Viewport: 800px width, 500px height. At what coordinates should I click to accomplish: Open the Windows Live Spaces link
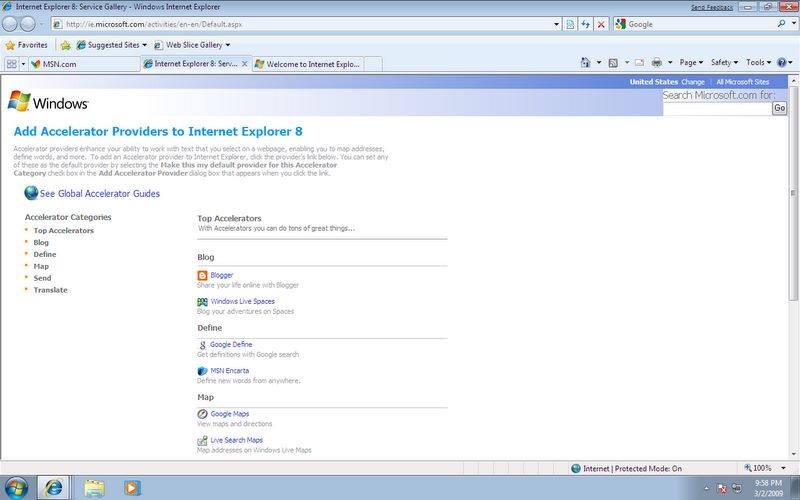(243, 302)
